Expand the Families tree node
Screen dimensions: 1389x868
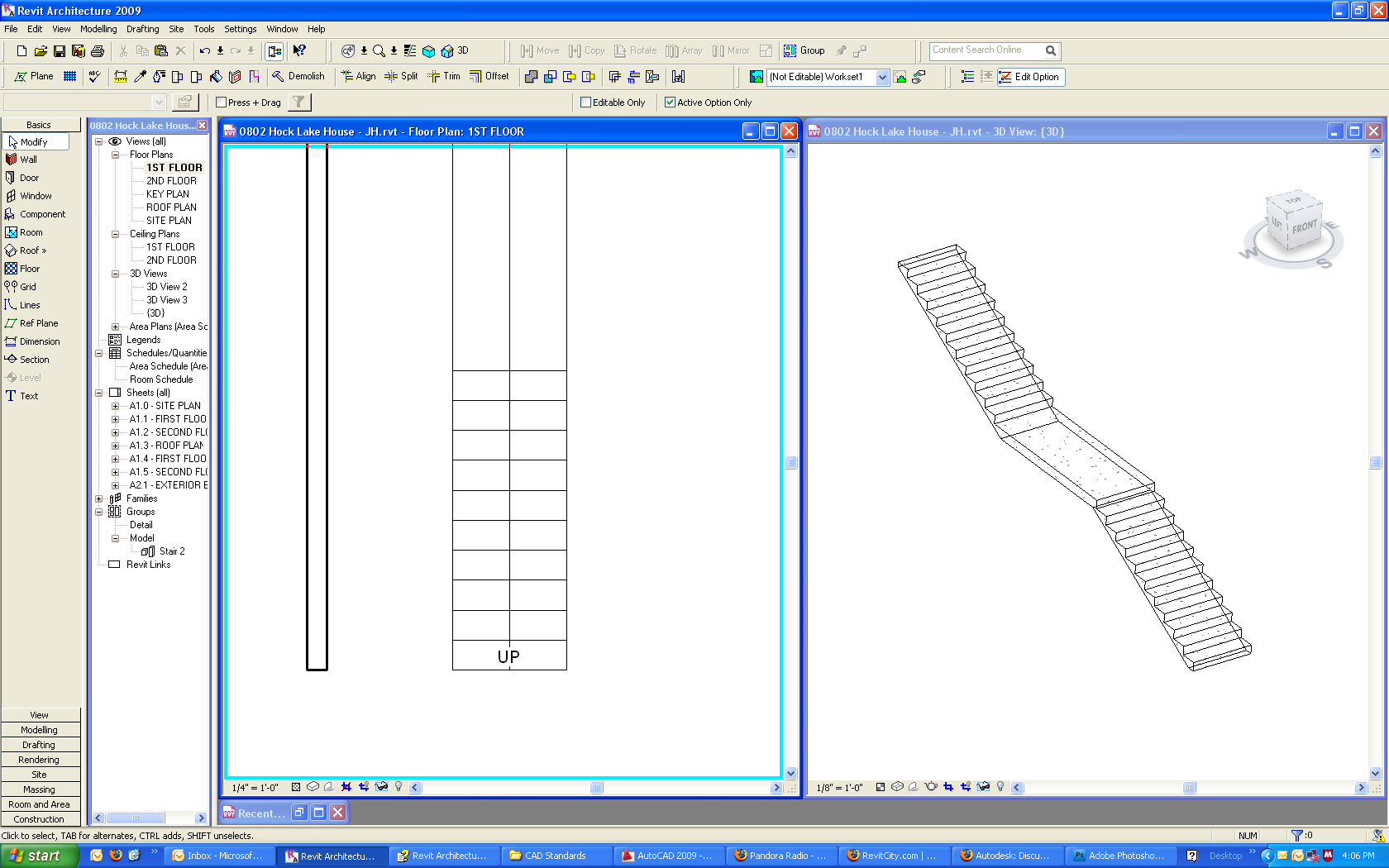click(x=99, y=498)
